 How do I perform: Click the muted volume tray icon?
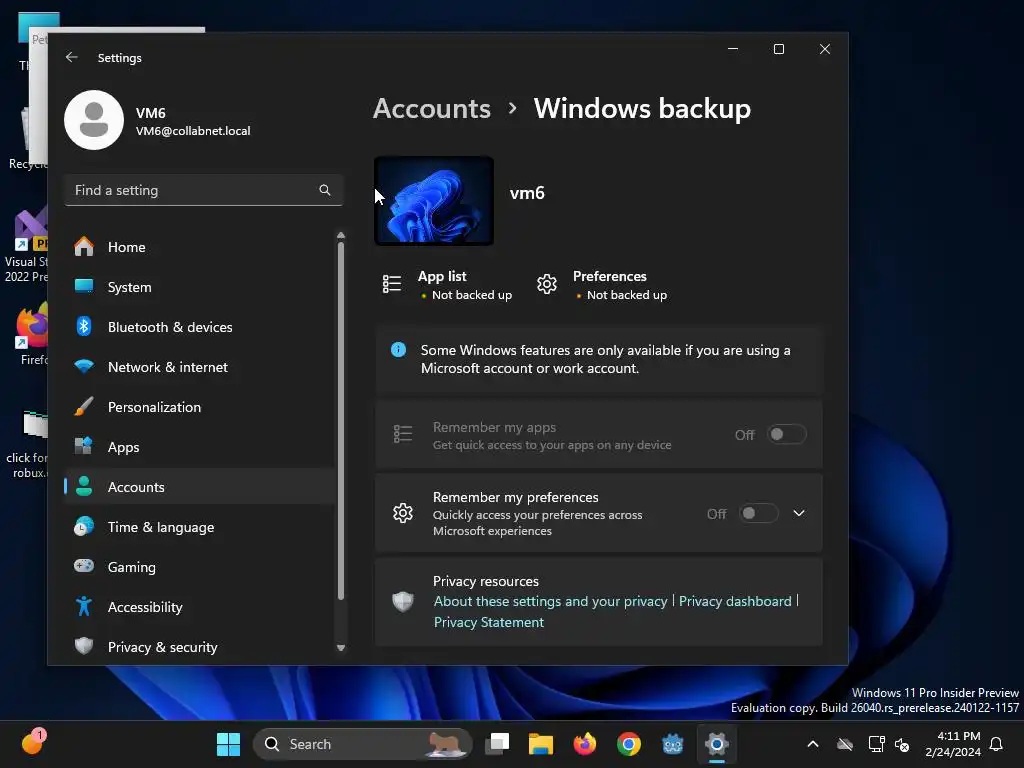tap(902, 744)
